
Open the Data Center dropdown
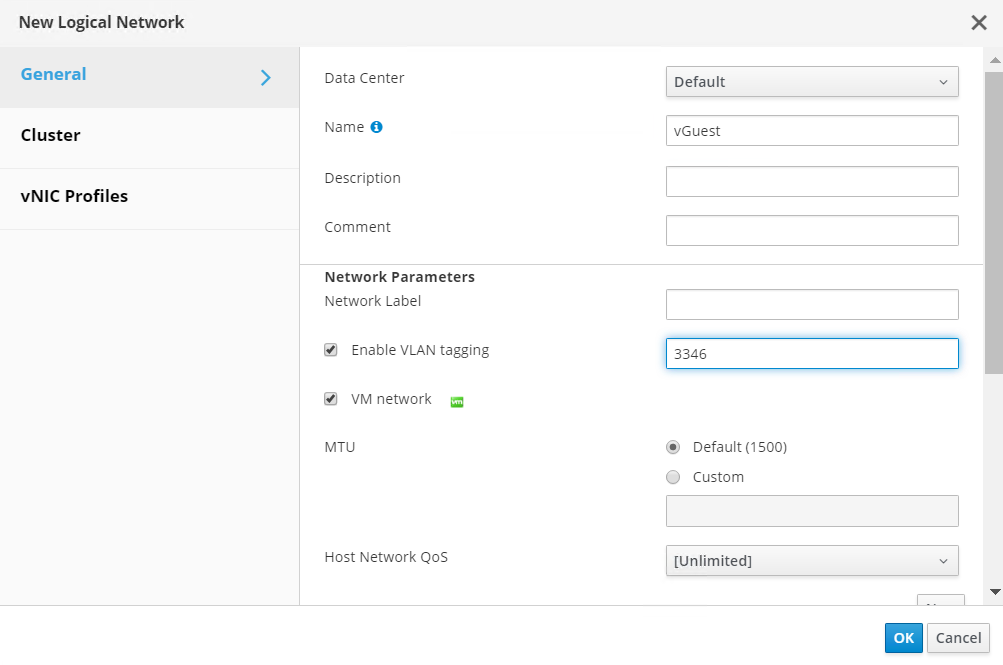[x=812, y=82]
